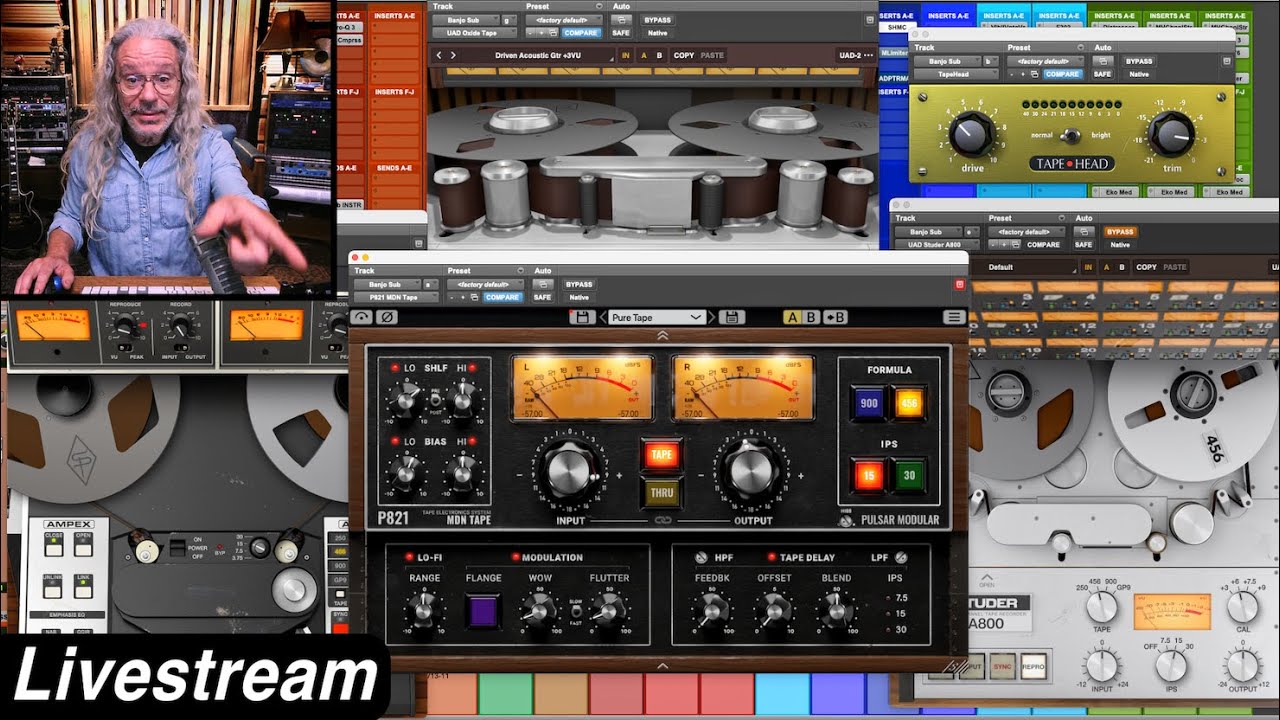Click BYPASS in the P821 window
This screenshot has height=720, width=1280.
click(579, 284)
